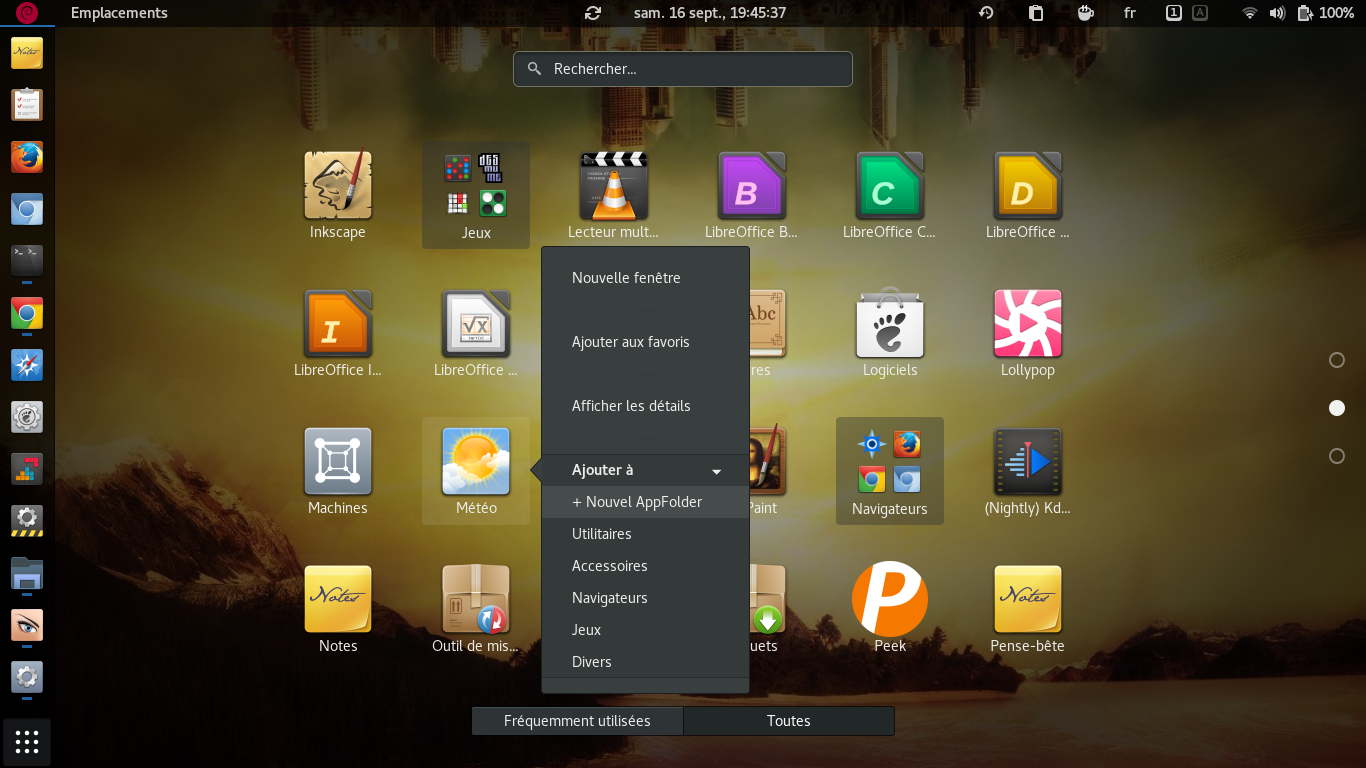Screen dimensions: 1366x768
Task: Open Terminal from the dock
Action: pos(27,261)
